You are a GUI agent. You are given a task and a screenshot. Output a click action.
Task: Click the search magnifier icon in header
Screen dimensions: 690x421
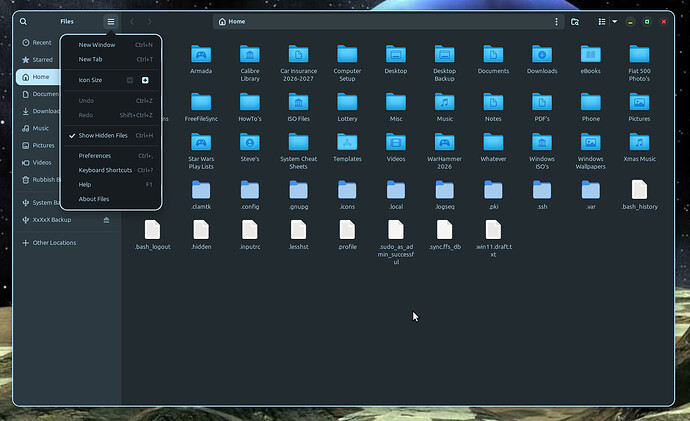click(x=23, y=21)
